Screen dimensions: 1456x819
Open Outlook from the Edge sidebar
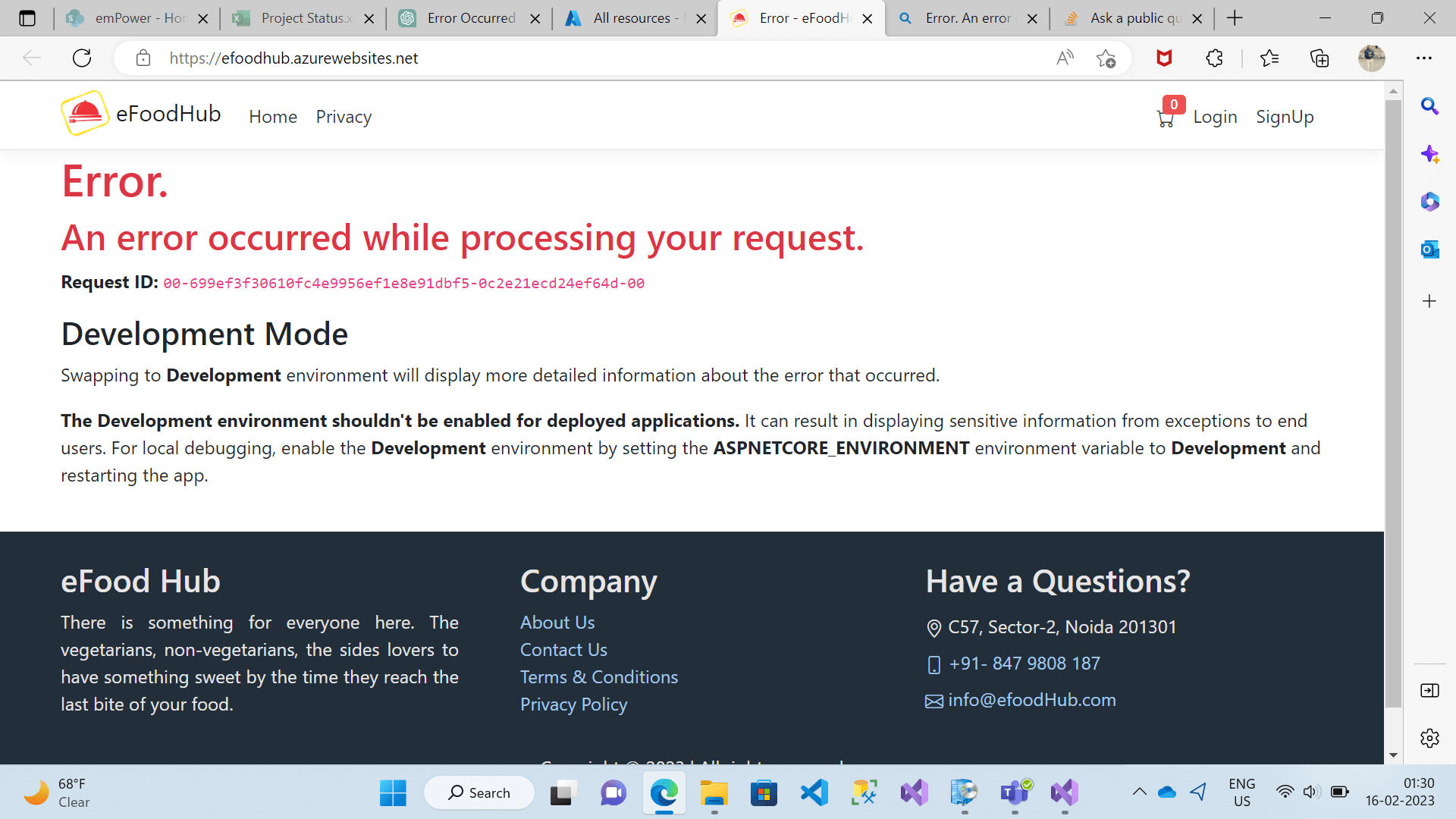pyautogui.click(x=1429, y=249)
